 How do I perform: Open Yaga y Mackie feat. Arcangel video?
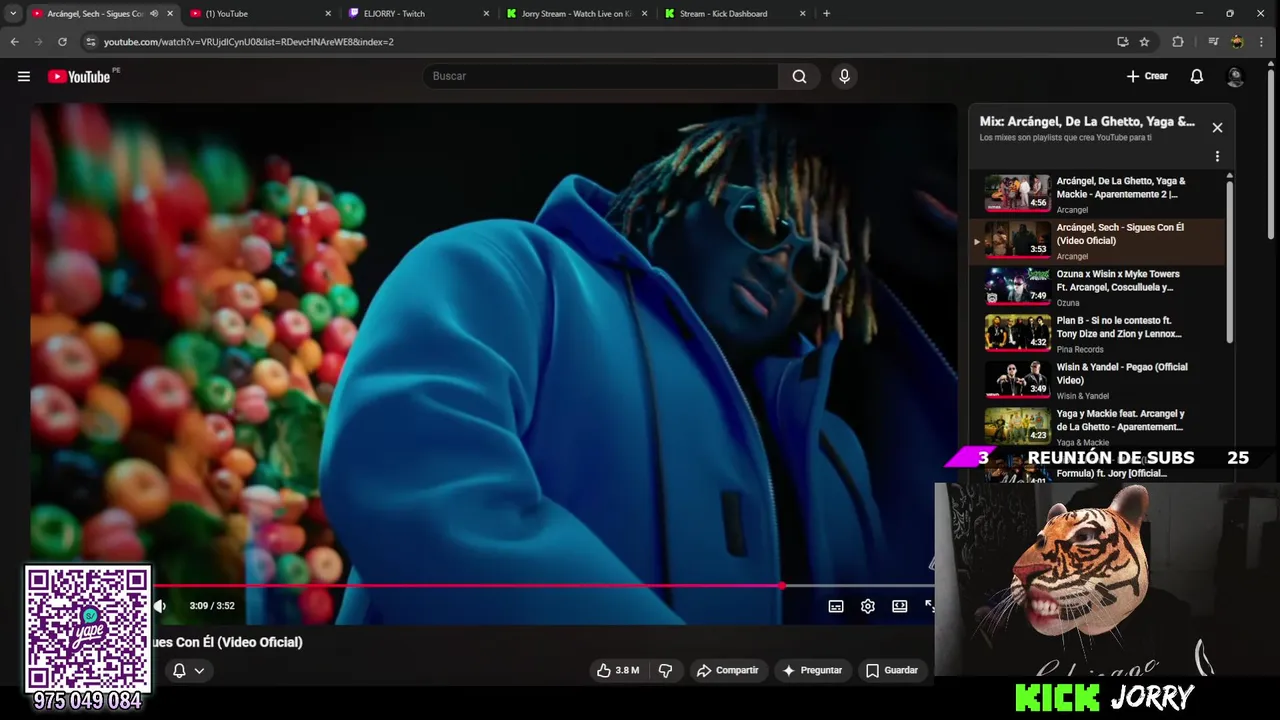[1097, 426]
